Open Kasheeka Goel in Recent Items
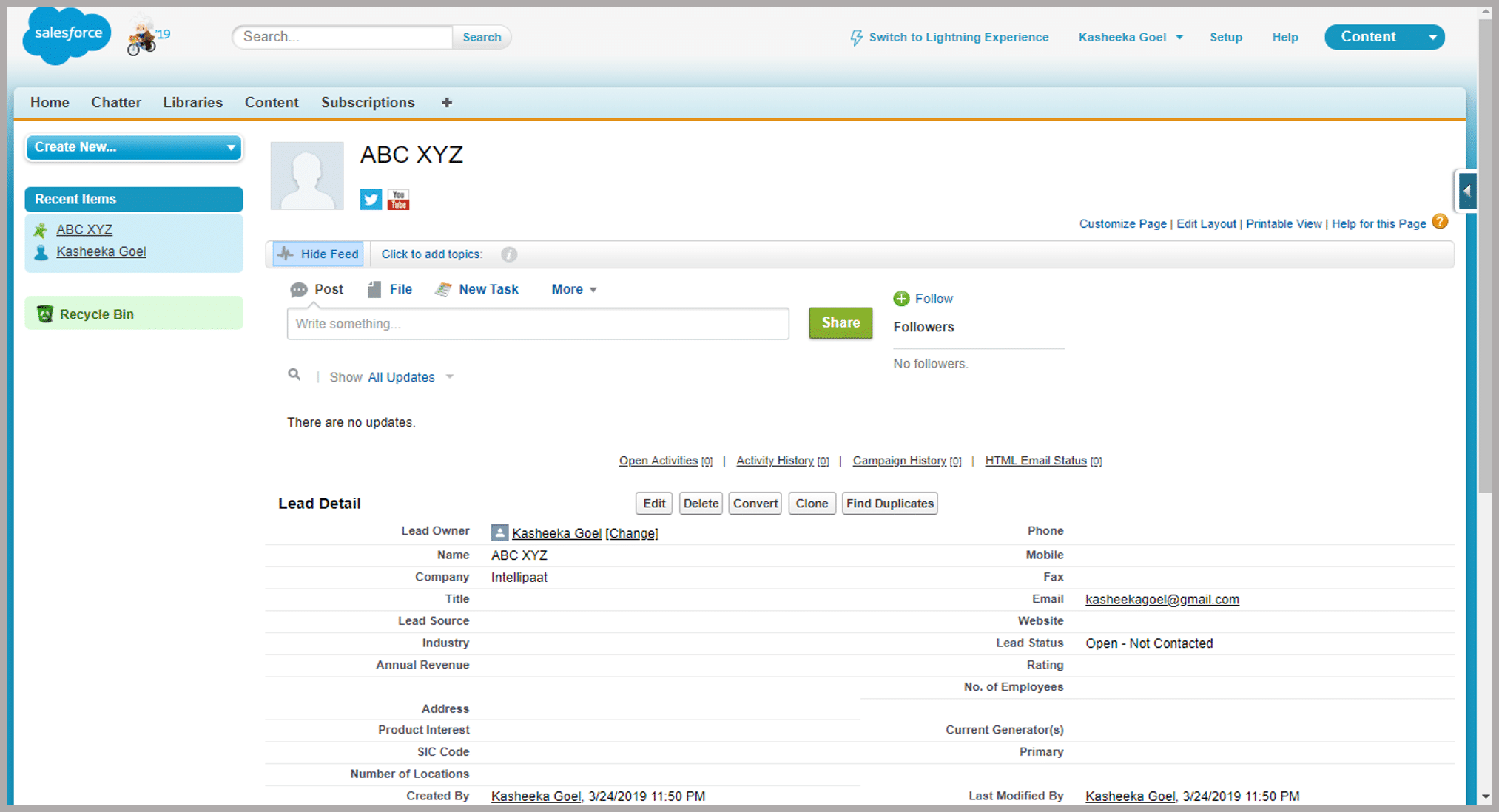 (x=101, y=252)
